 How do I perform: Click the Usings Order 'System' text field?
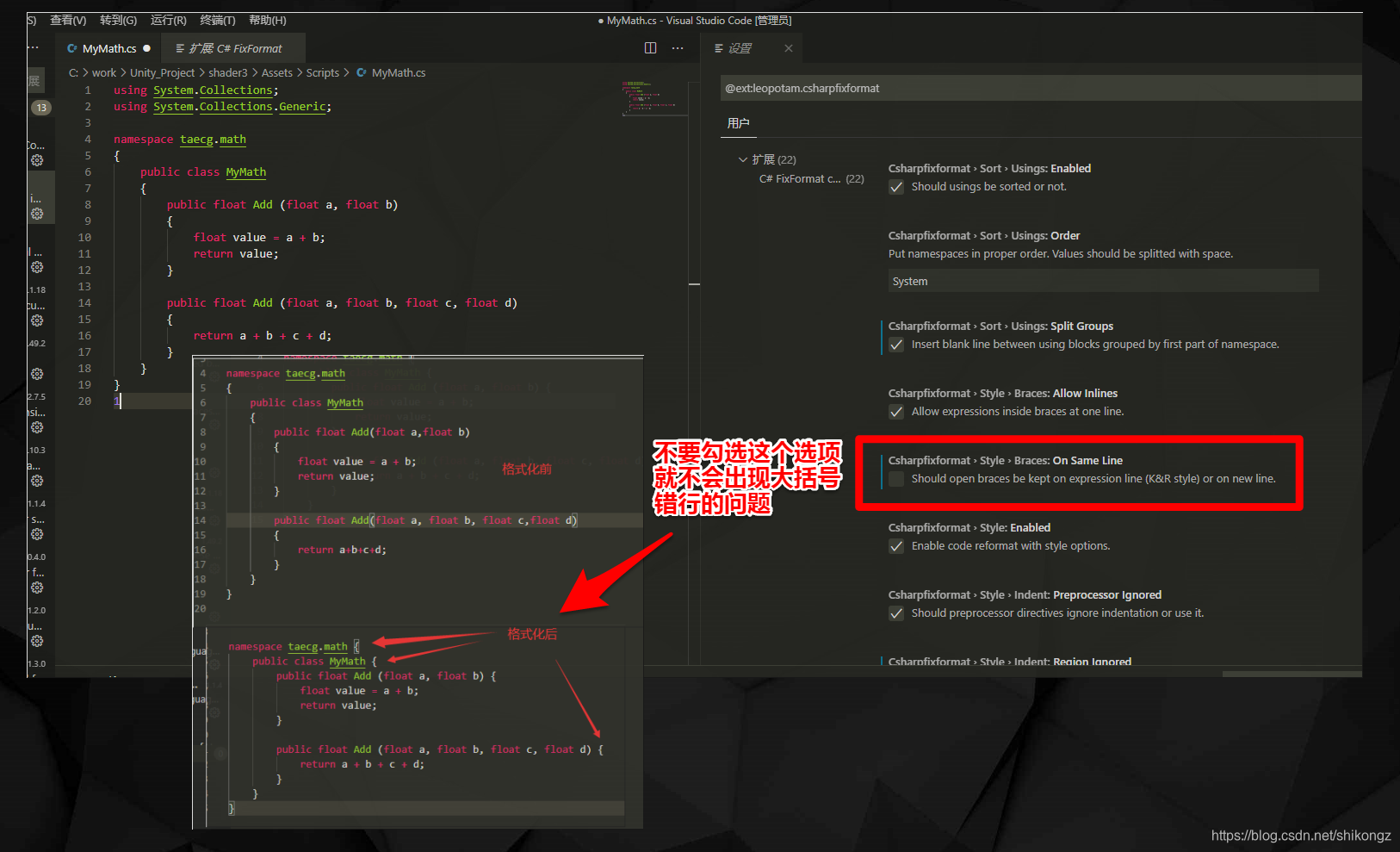click(x=1103, y=281)
